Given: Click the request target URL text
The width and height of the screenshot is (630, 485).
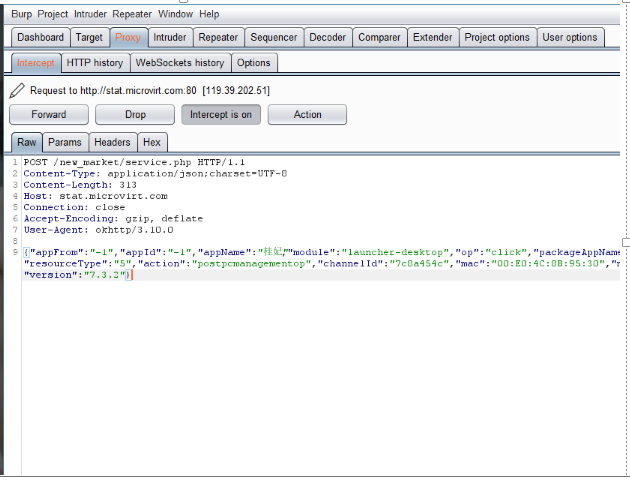Looking at the screenshot, I should click(138, 91).
